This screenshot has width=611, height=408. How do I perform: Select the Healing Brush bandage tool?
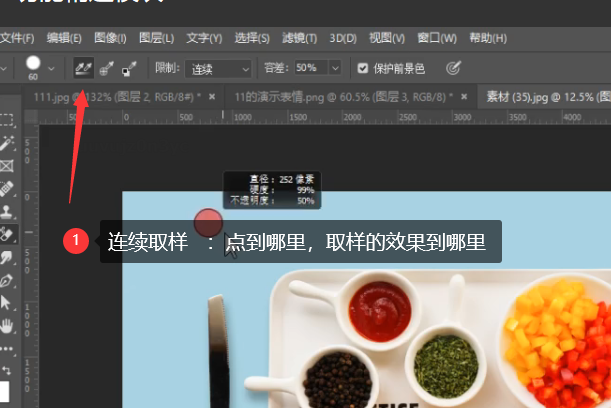coord(7,189)
